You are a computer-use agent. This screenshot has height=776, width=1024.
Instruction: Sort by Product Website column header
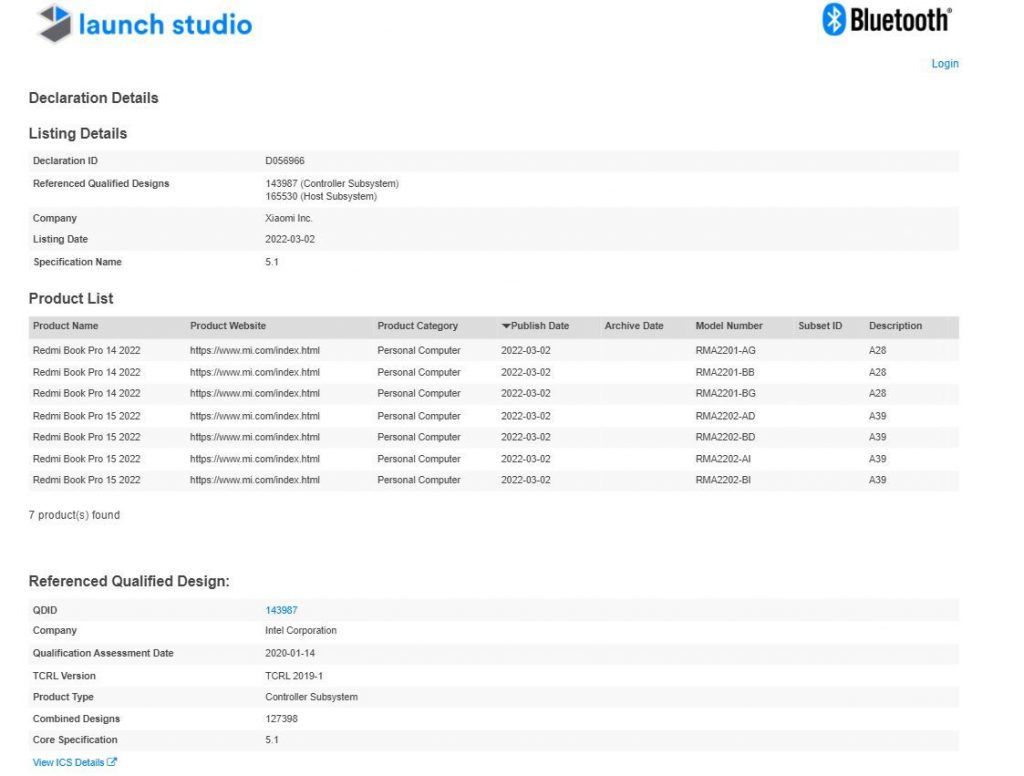pos(228,326)
